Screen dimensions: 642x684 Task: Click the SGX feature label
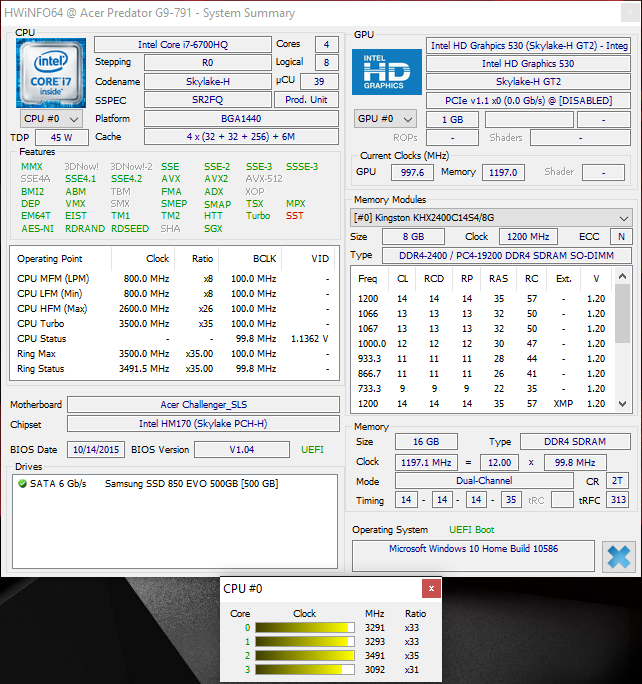(x=213, y=229)
